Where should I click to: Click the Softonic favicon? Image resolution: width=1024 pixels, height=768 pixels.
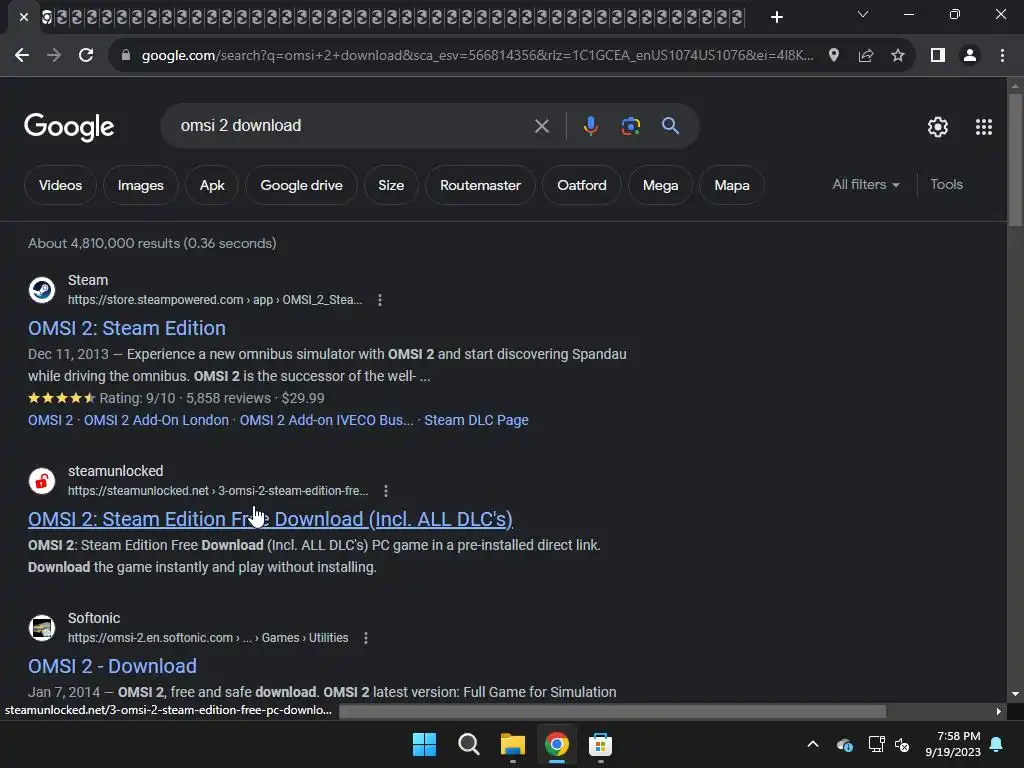[x=42, y=628]
